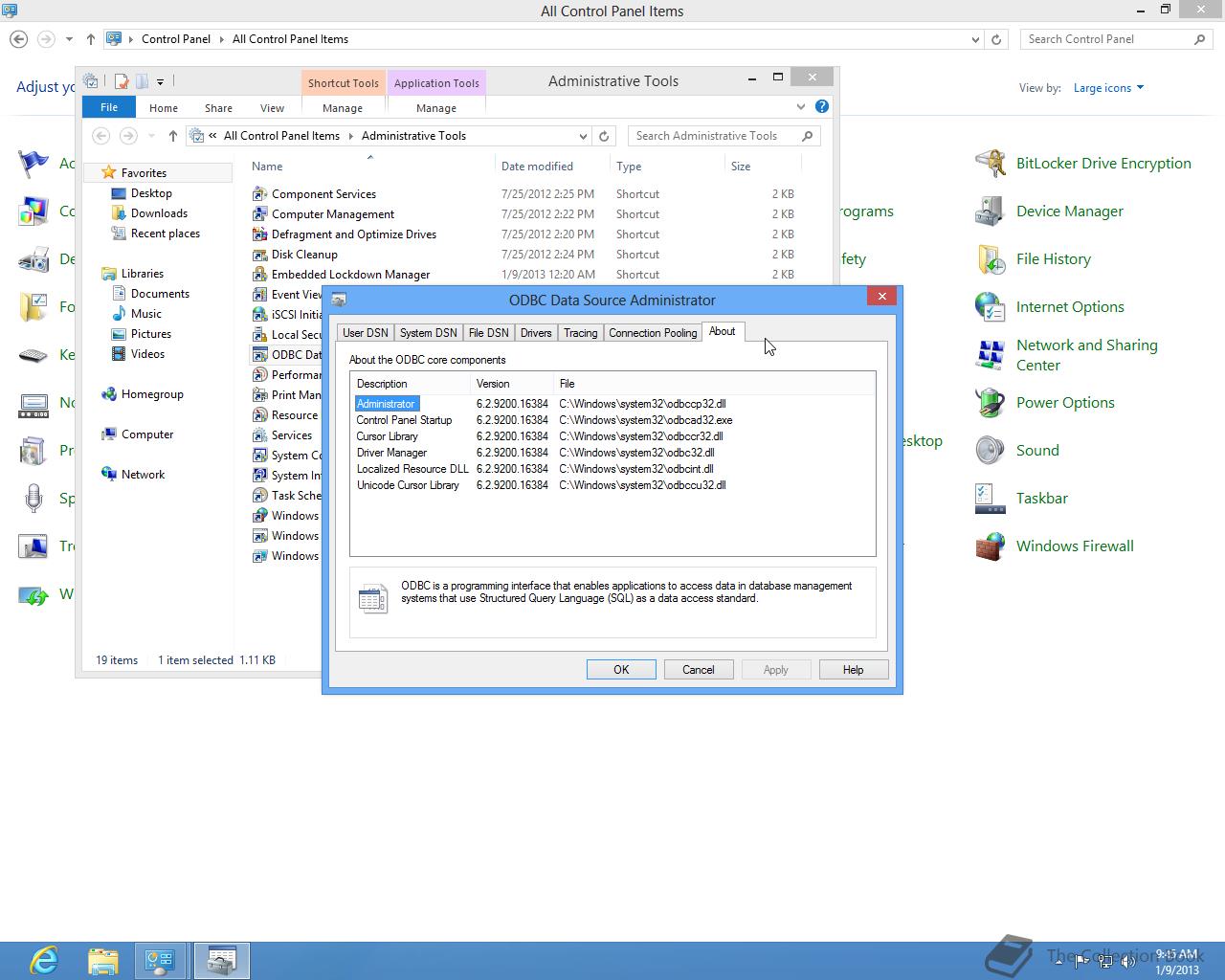Switch to User DSN tab

(366, 333)
